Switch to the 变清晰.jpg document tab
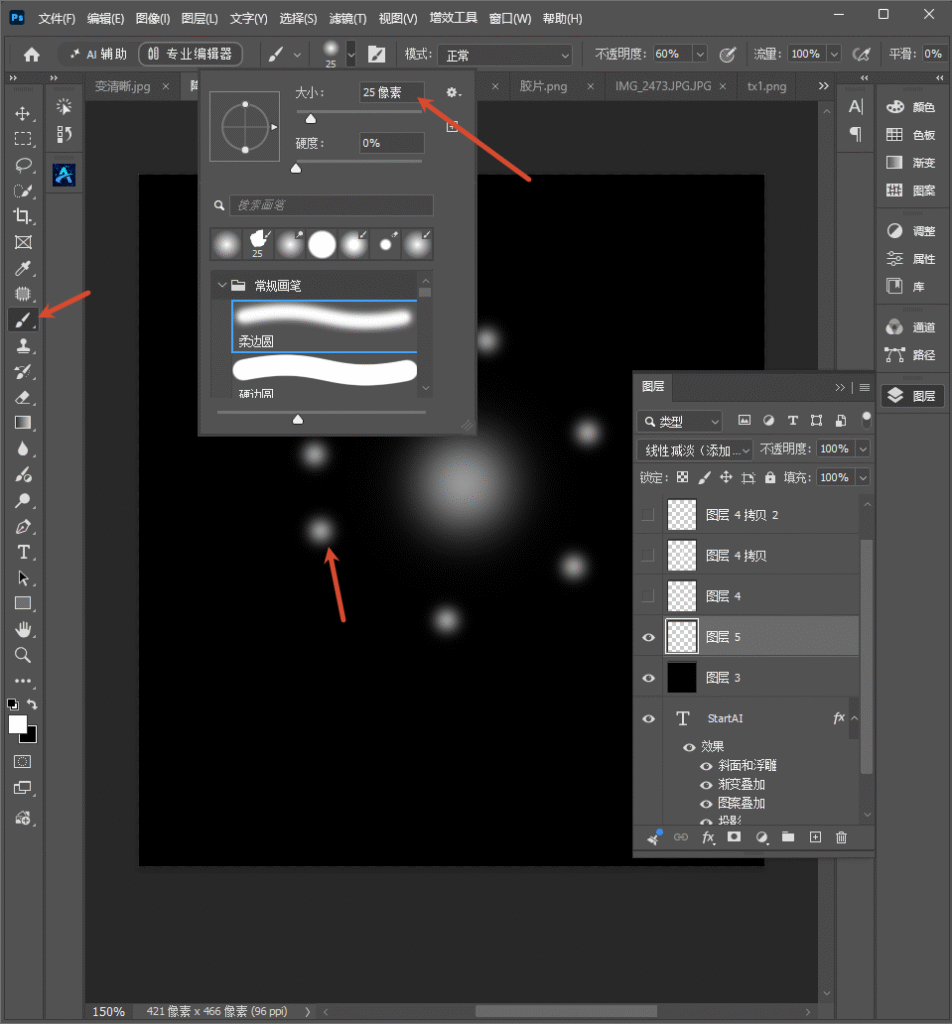Image resolution: width=952 pixels, height=1024 pixels. click(x=122, y=86)
